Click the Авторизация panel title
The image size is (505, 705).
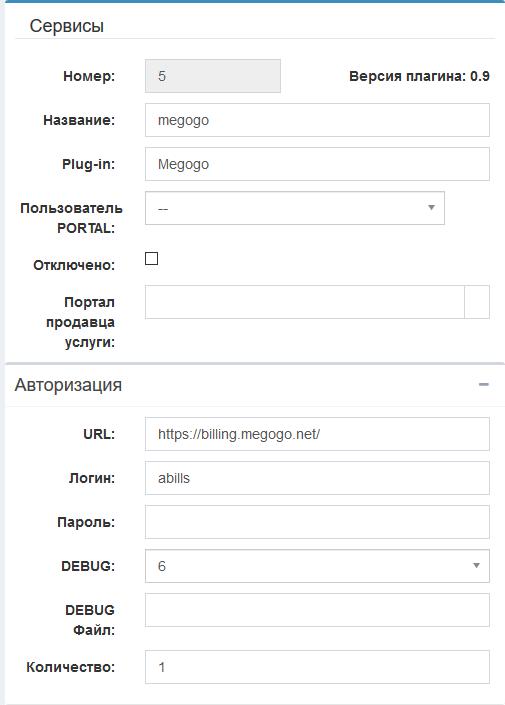[68, 385]
